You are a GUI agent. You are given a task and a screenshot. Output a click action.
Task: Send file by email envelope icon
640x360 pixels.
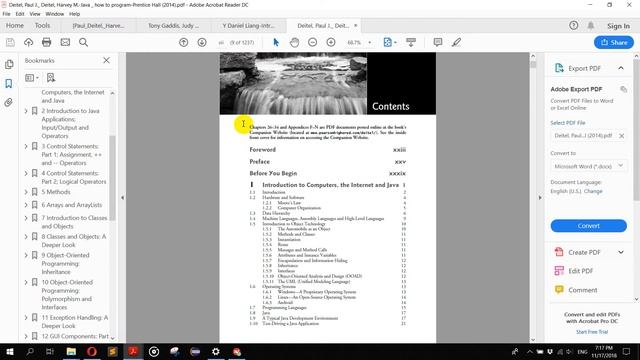click(65, 42)
